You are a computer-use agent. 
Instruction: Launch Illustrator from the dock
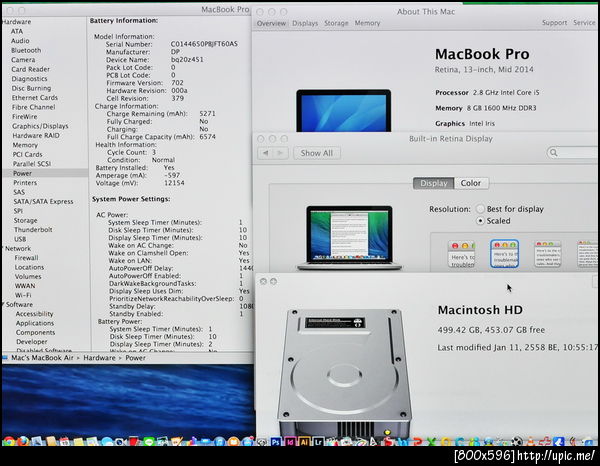[304, 442]
